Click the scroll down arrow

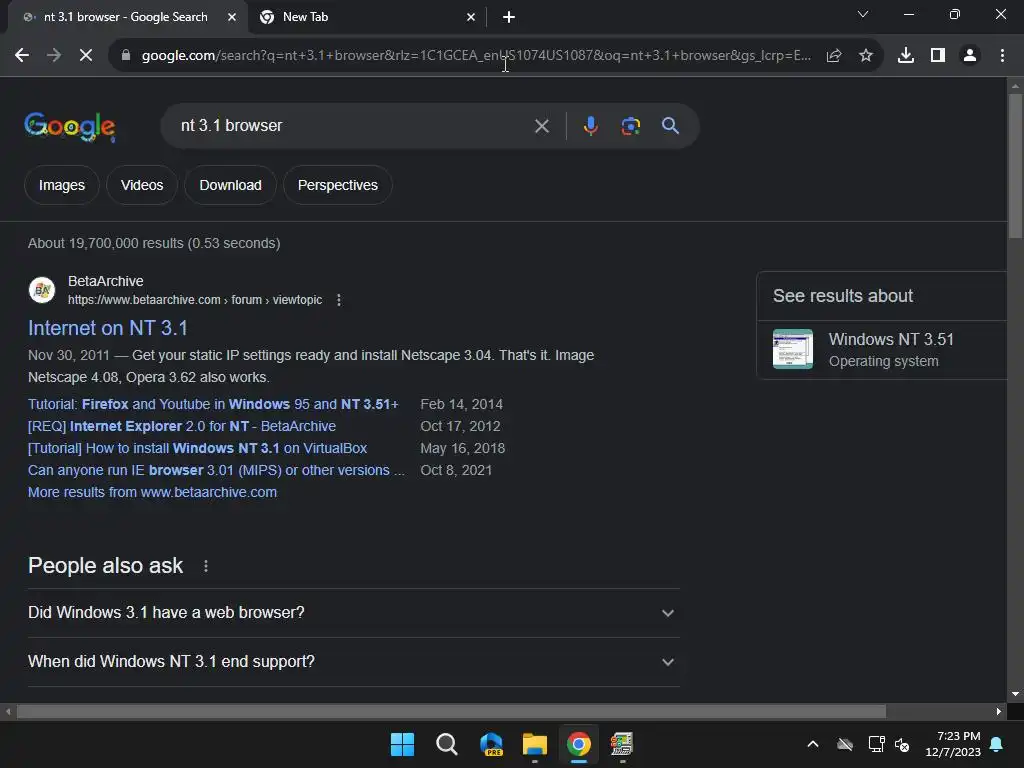click(x=1015, y=694)
